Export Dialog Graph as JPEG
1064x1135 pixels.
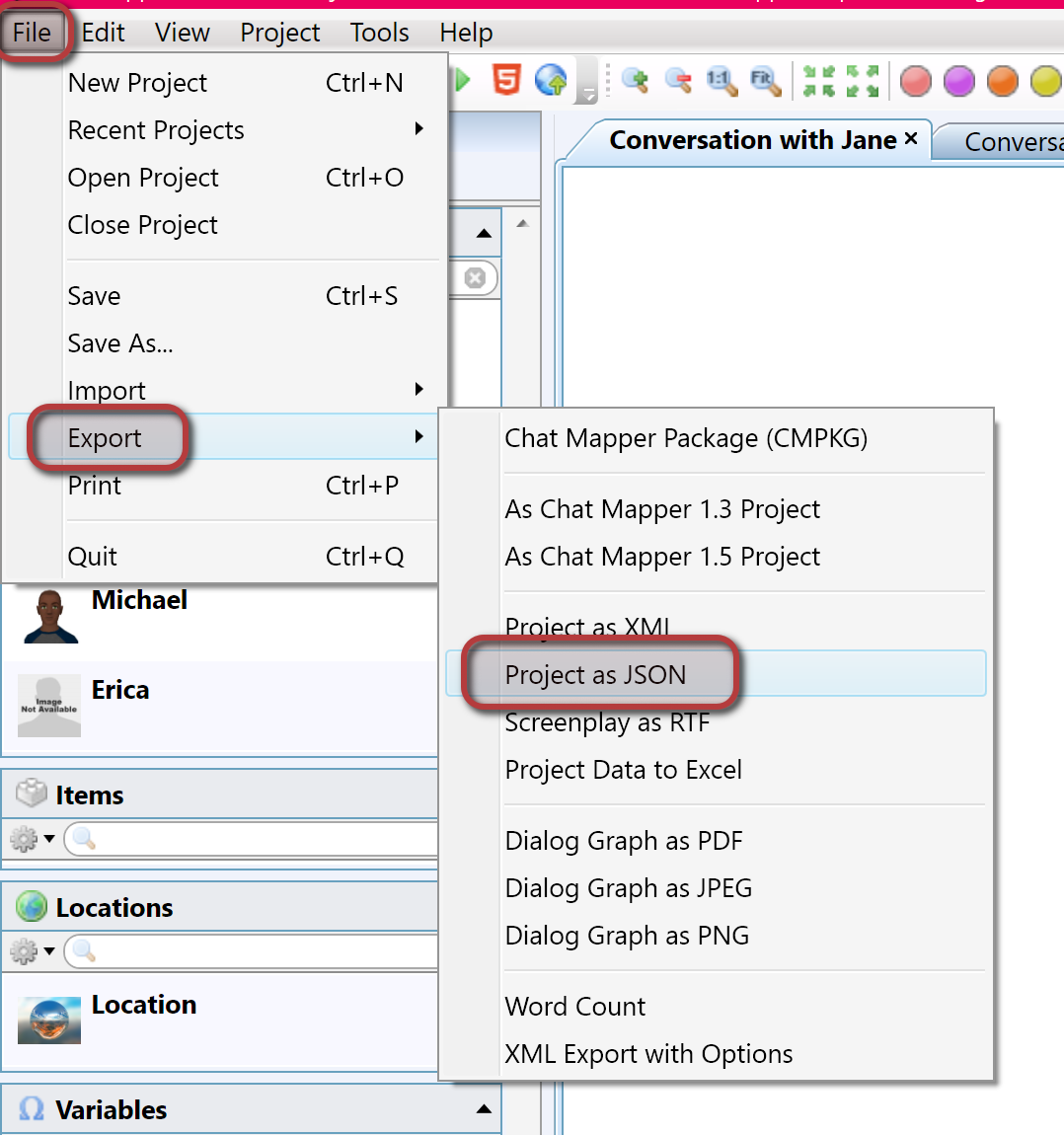coord(717,887)
